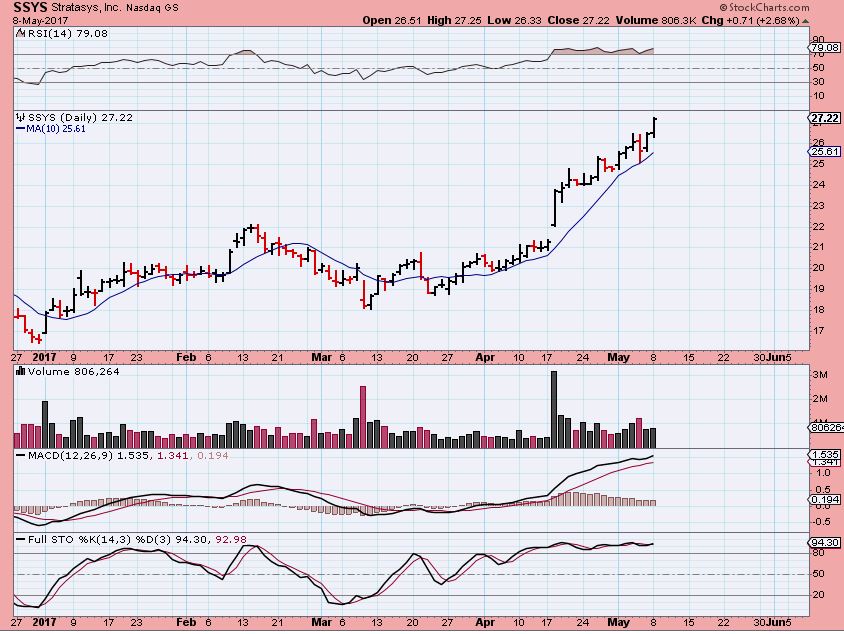The height and width of the screenshot is (634, 844).
Task: Click the "1.0" MACD axis label
Action: click(824, 473)
